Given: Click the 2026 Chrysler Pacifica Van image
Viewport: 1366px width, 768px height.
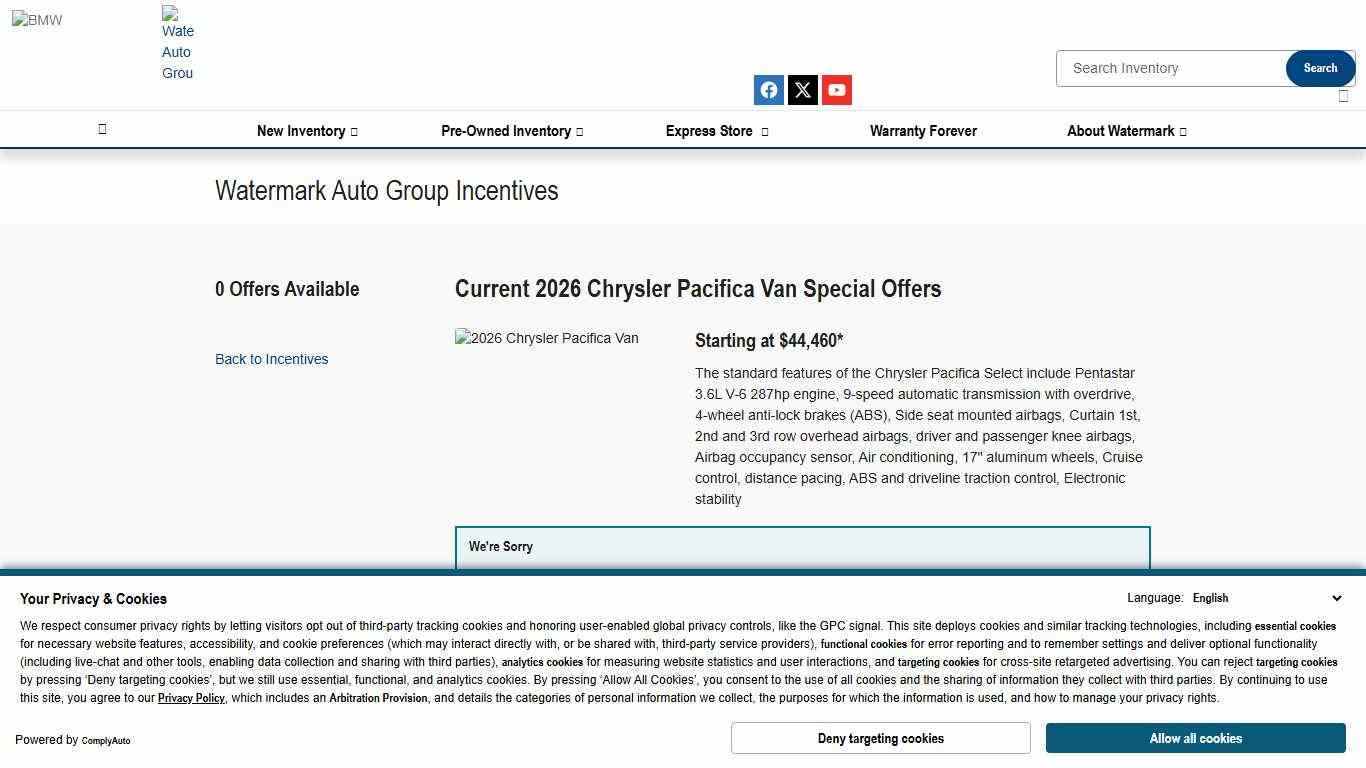Looking at the screenshot, I should tap(546, 338).
